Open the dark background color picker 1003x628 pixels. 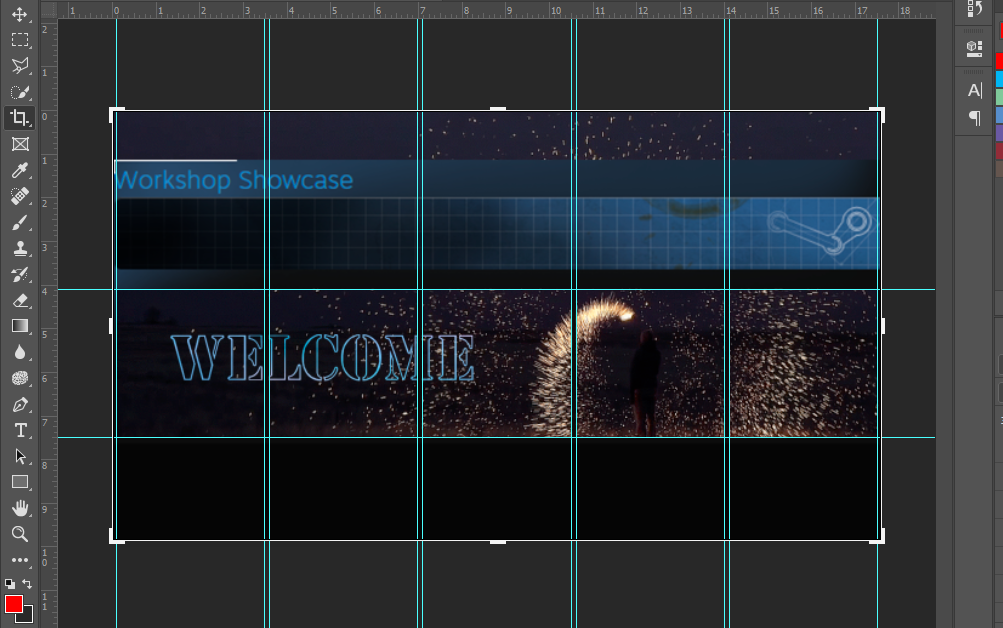(28, 616)
